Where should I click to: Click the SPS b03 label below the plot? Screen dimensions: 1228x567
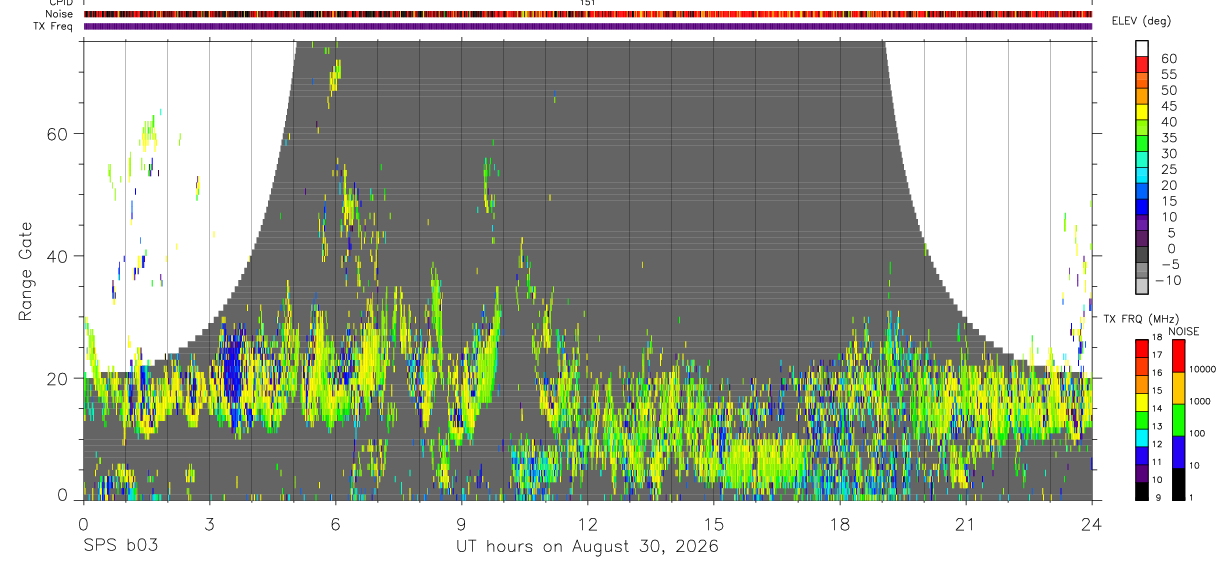[120, 546]
